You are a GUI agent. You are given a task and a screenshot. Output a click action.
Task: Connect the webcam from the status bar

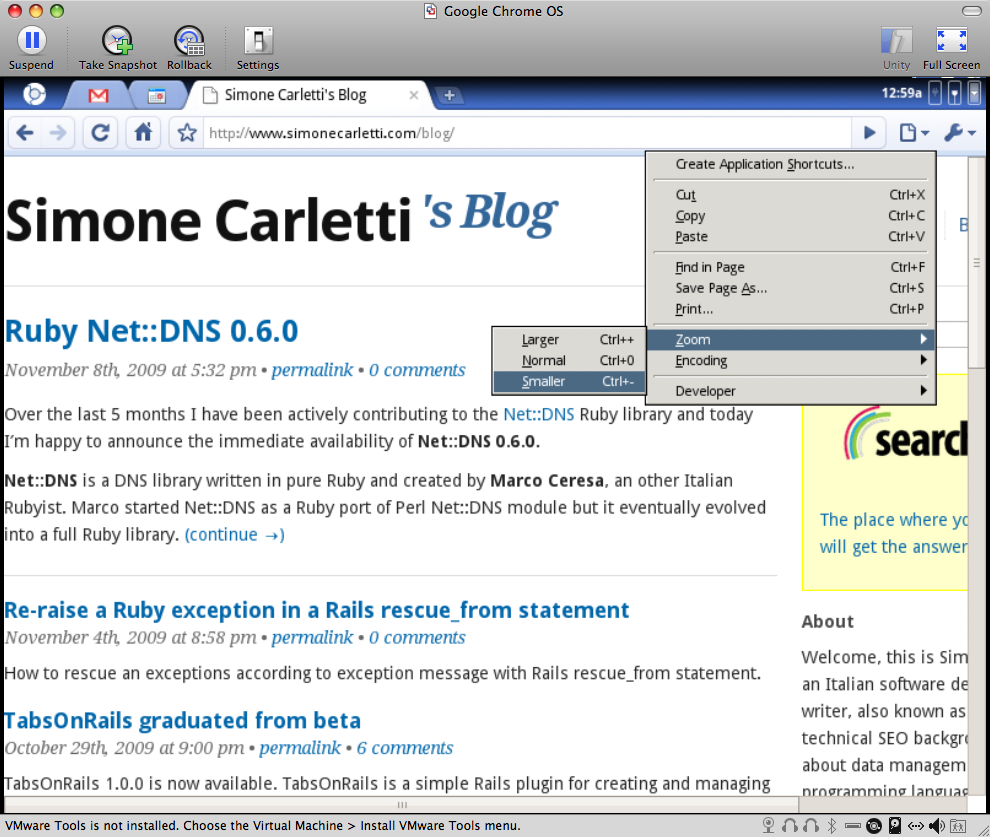point(770,826)
